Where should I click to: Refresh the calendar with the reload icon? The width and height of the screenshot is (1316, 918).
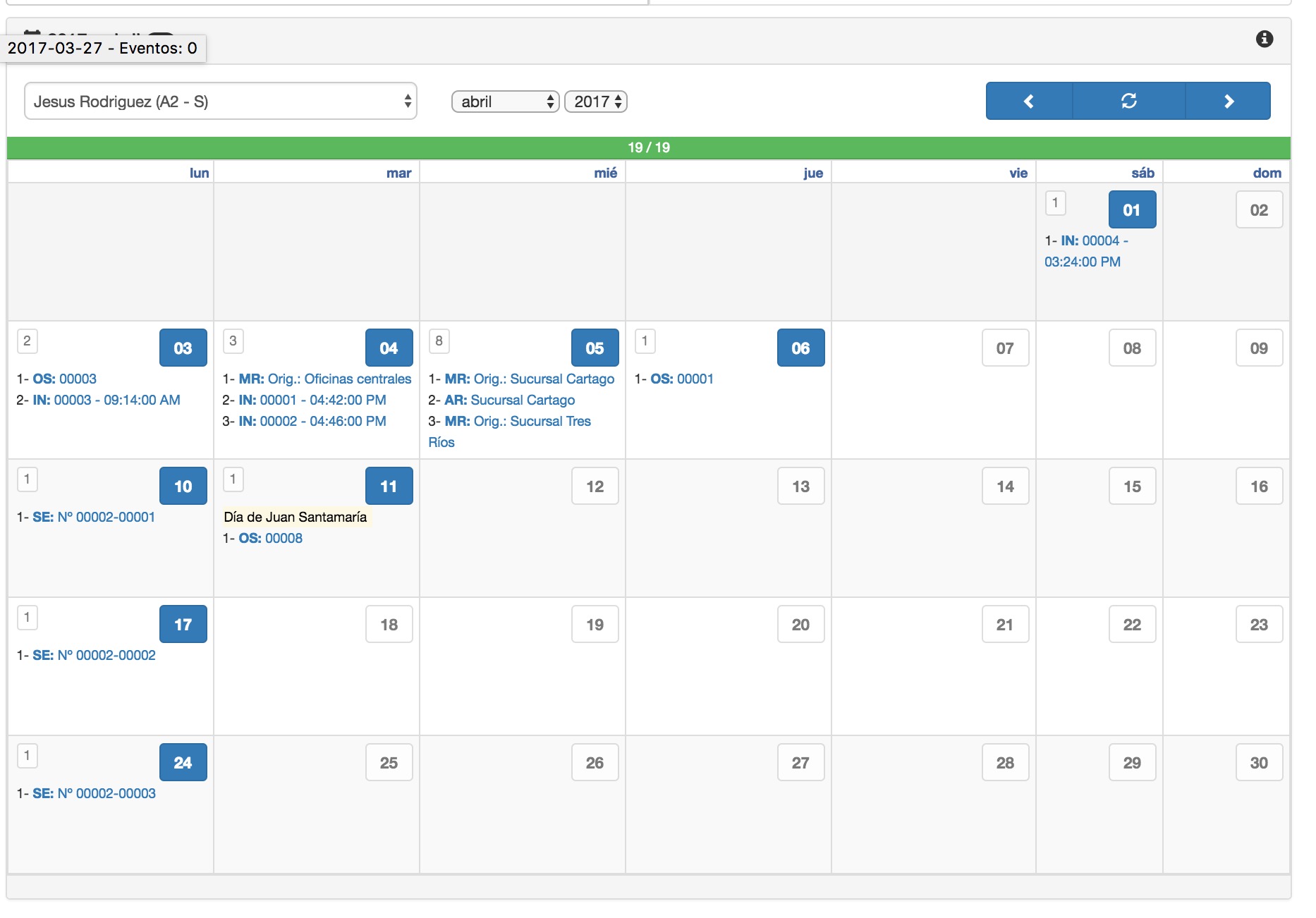pos(1128,101)
